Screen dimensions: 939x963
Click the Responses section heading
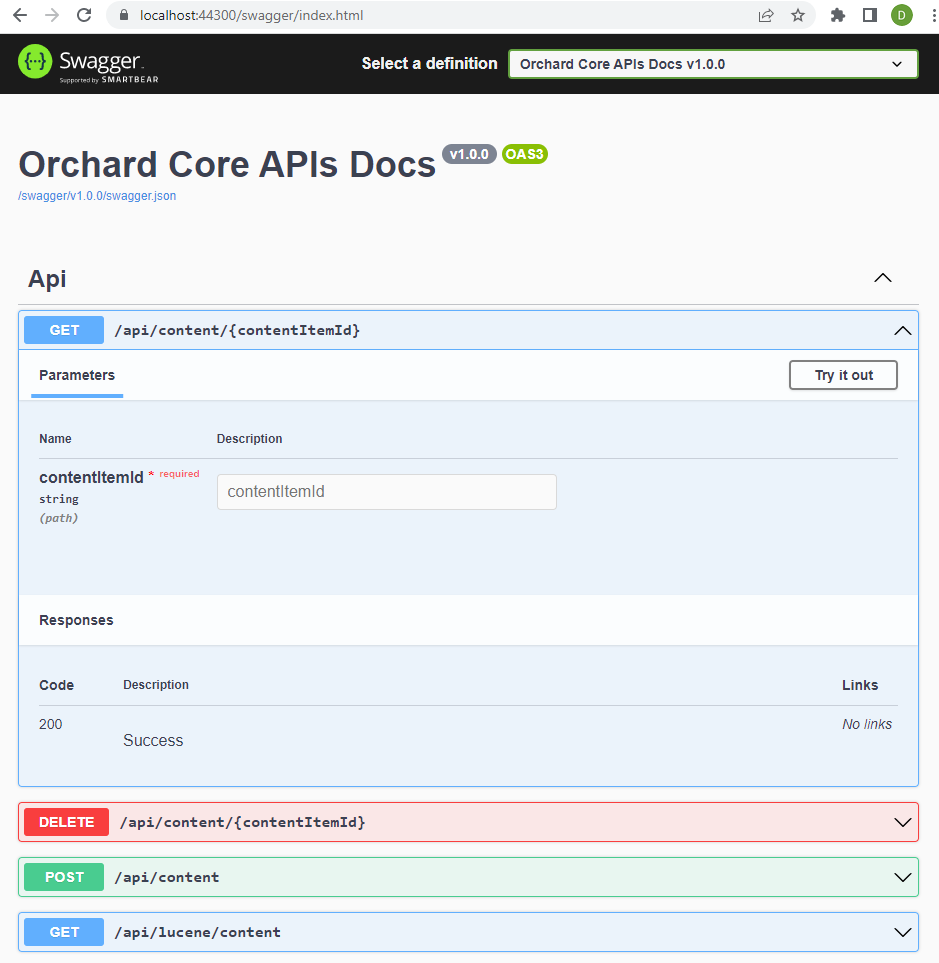pyautogui.click(x=76, y=620)
